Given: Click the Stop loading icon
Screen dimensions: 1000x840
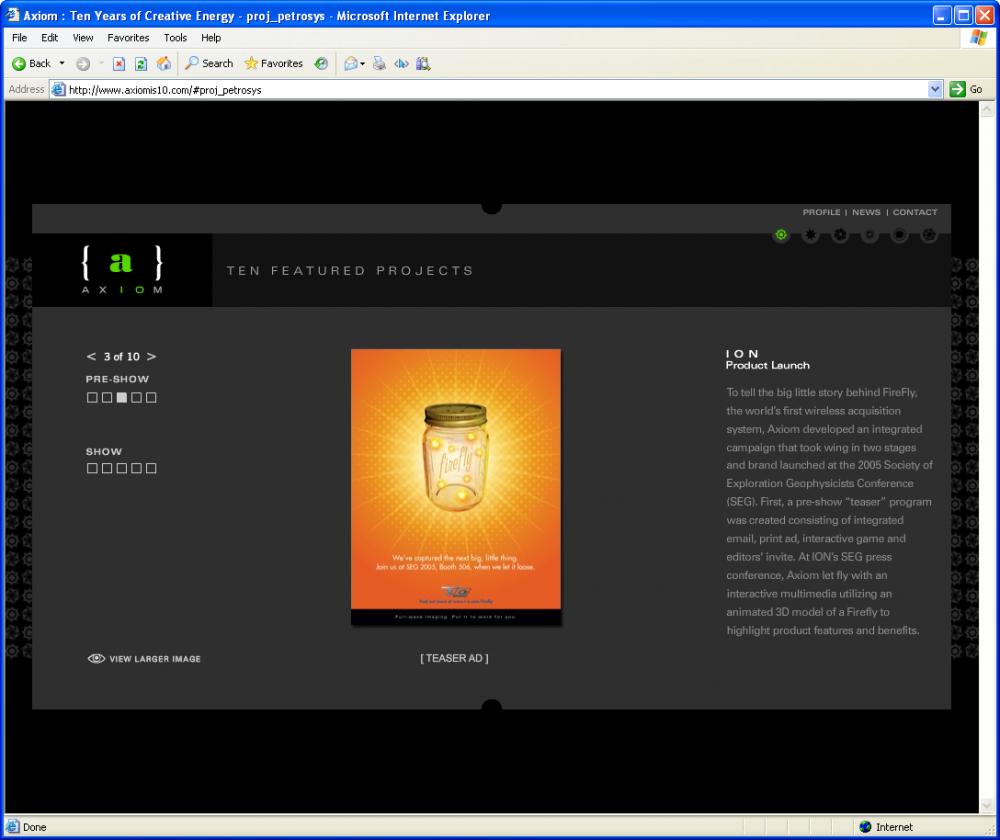Looking at the screenshot, I should 119,63.
